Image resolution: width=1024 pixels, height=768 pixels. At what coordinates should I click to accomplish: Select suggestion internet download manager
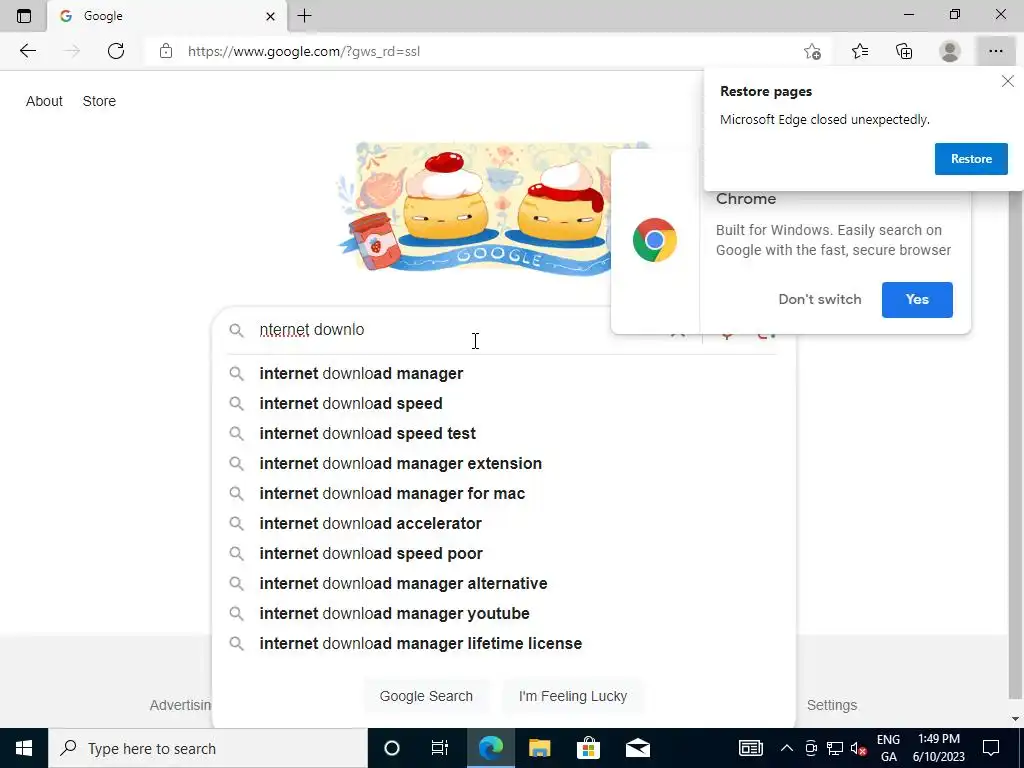[504, 374]
